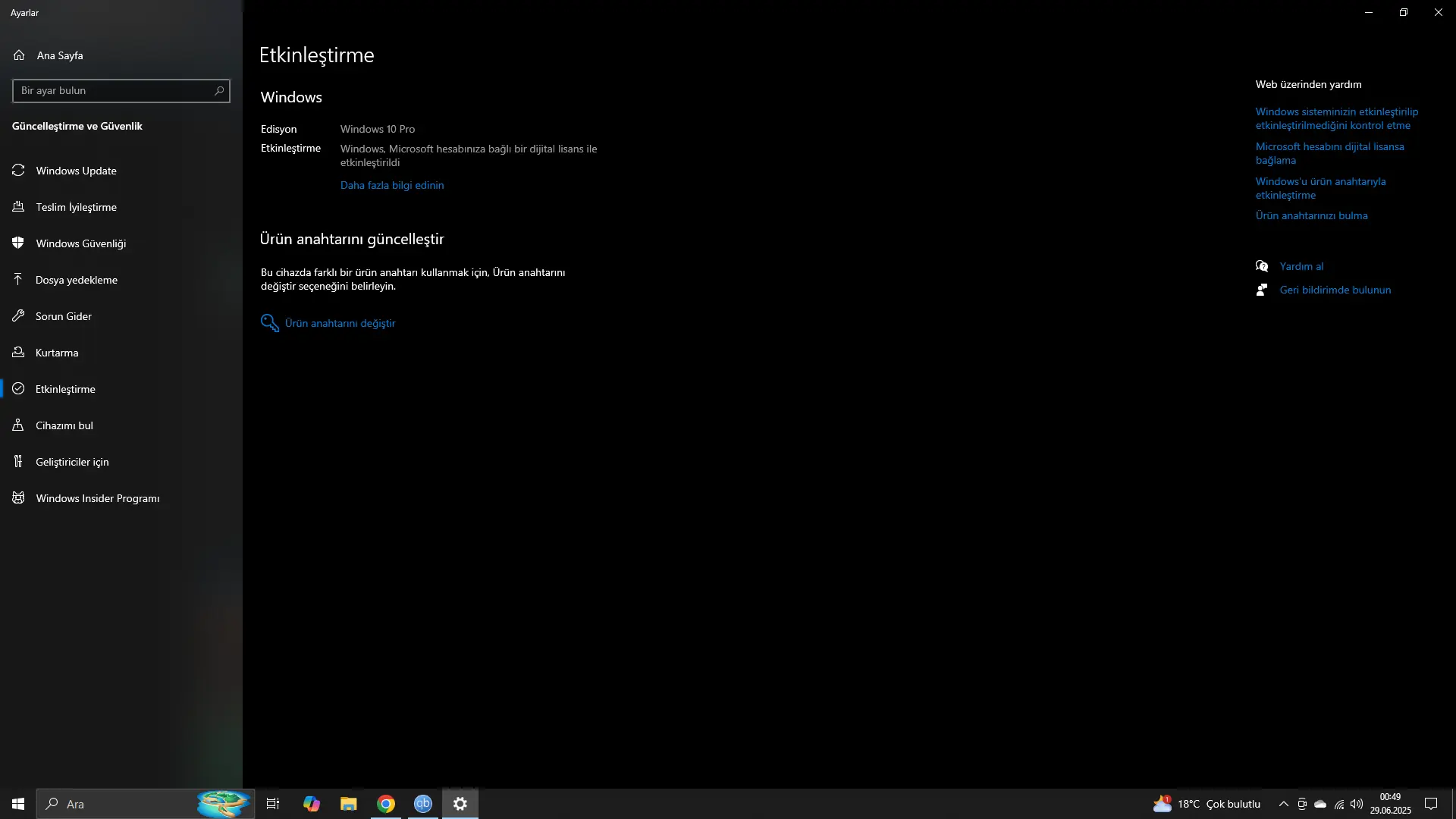The width and height of the screenshot is (1456, 819).
Task: Open the weather widget showing 18°C
Action: [1207, 804]
